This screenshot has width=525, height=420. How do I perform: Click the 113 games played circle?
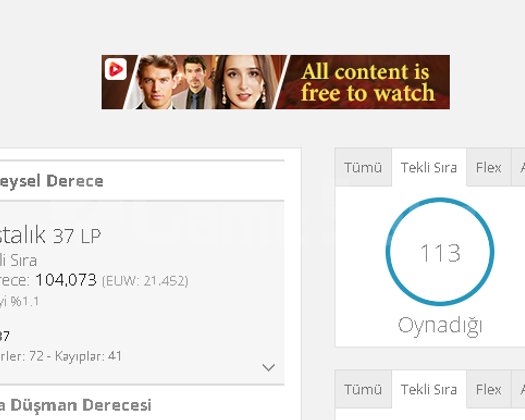click(440, 252)
